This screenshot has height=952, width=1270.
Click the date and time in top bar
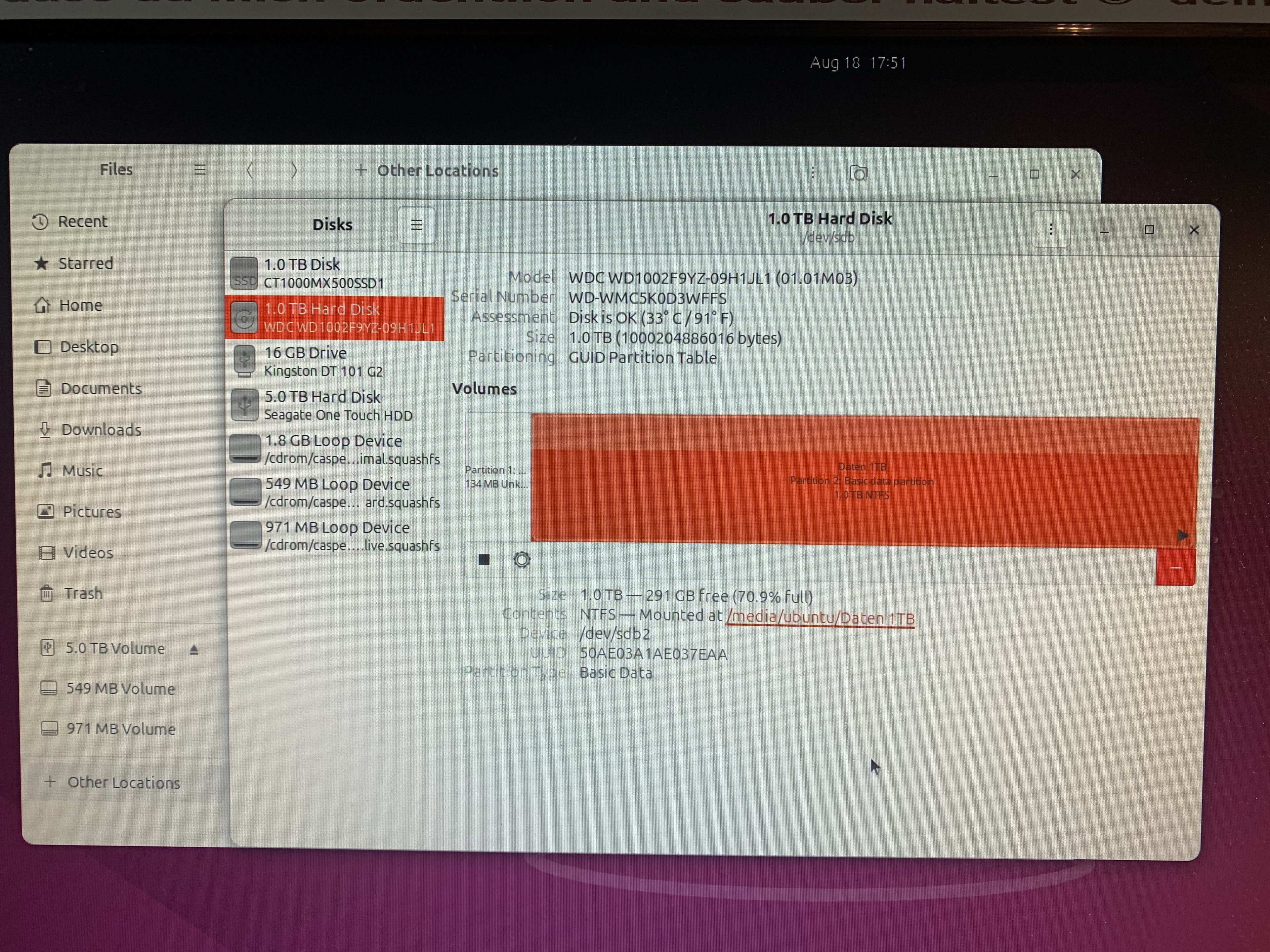[x=858, y=63]
